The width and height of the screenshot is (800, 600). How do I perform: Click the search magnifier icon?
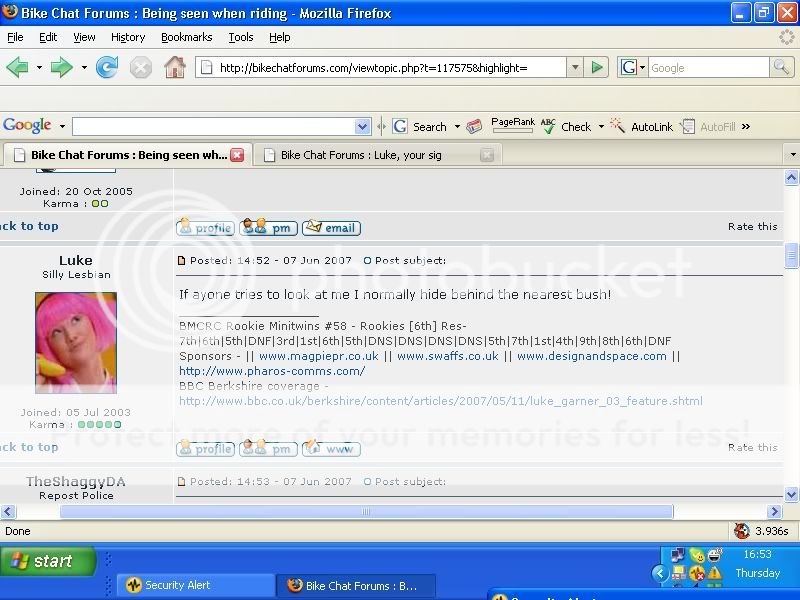781,68
